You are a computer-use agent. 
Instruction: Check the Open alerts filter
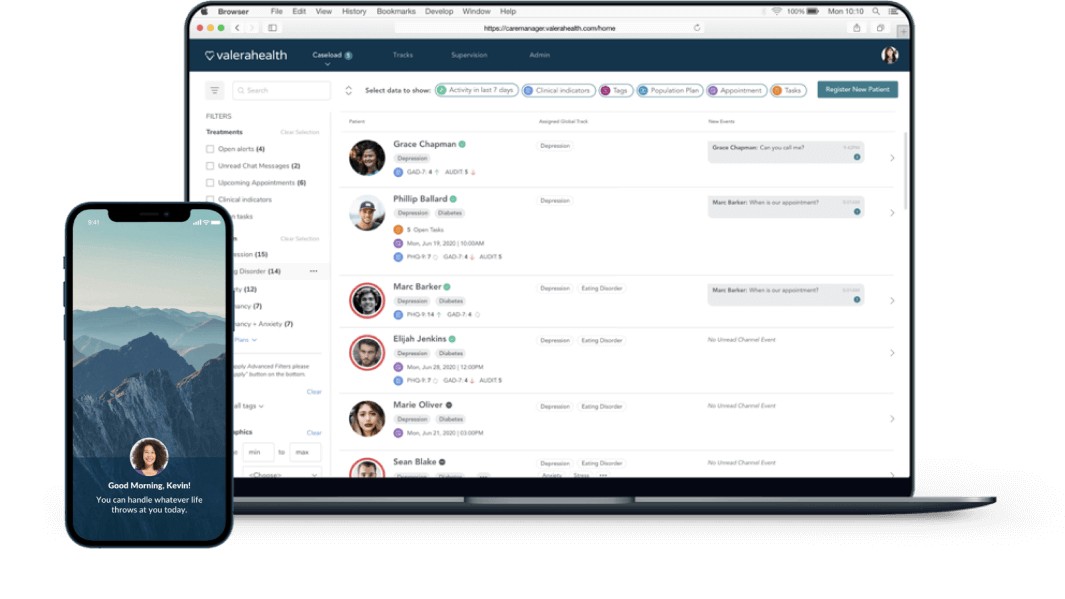(210, 149)
